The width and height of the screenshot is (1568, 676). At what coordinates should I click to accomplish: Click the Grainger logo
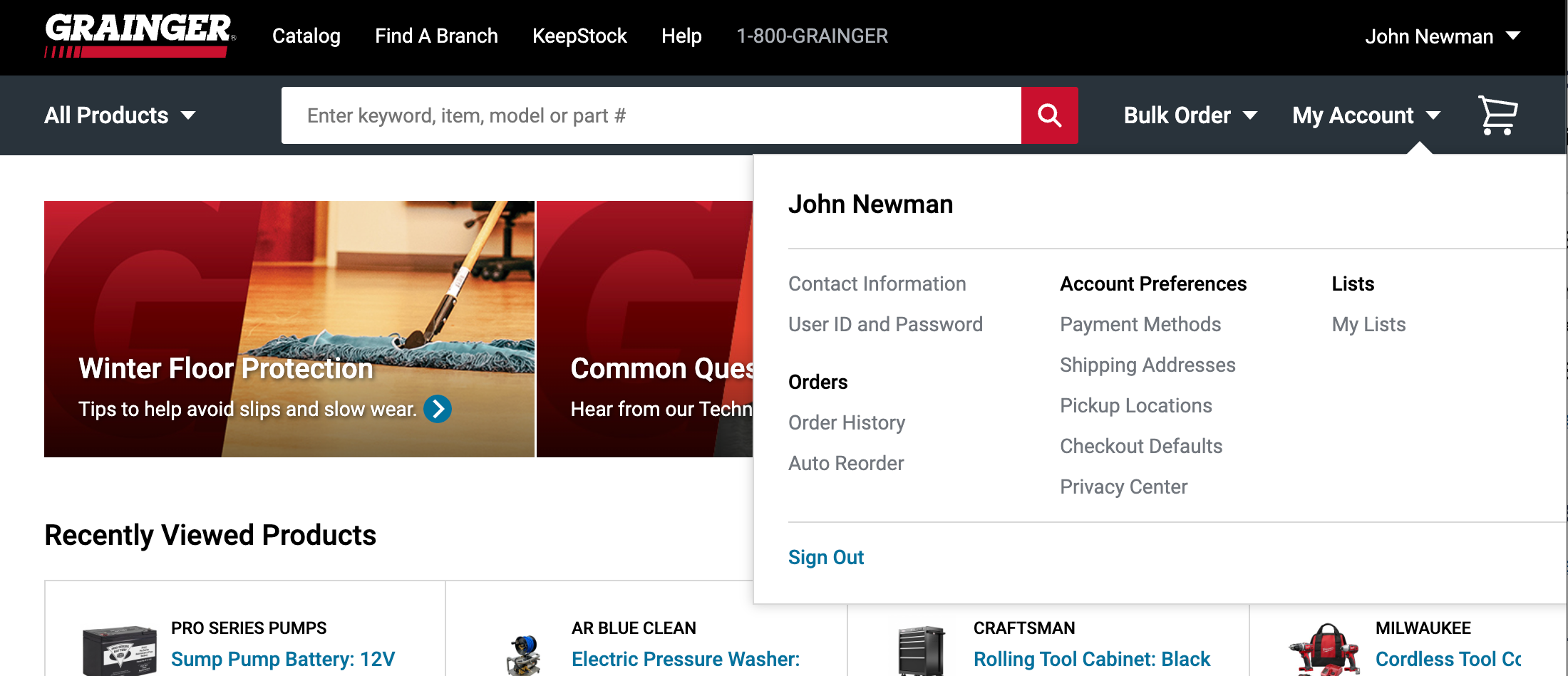pos(135,36)
